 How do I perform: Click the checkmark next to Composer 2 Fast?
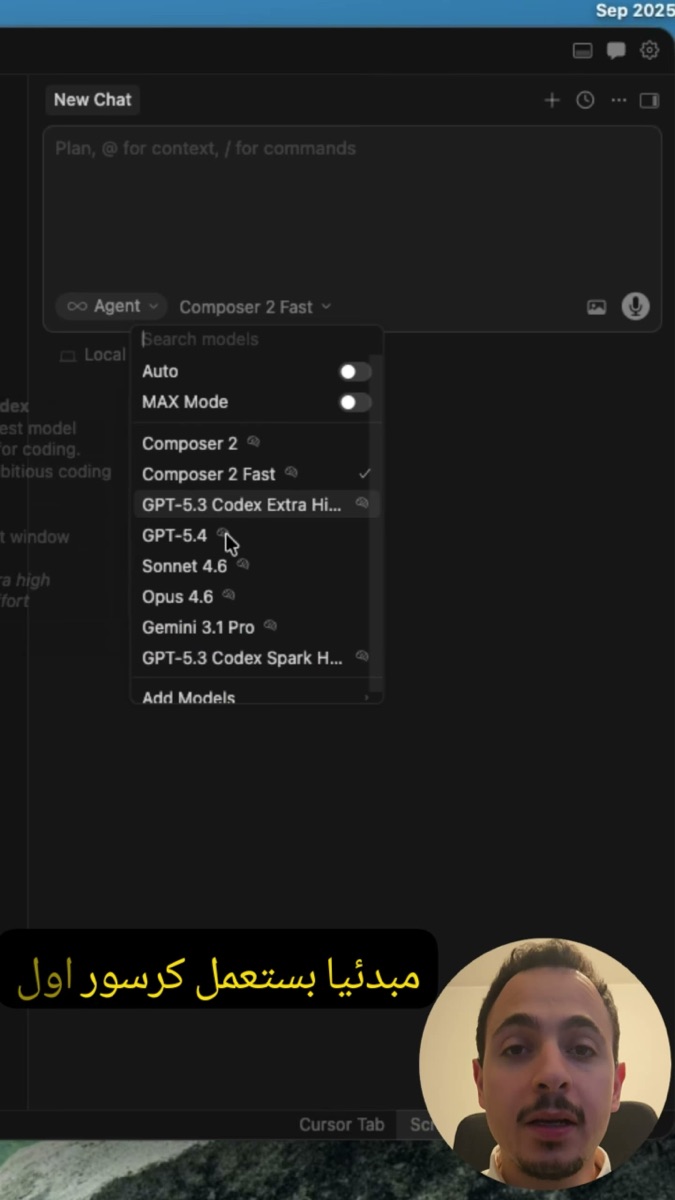click(x=365, y=474)
